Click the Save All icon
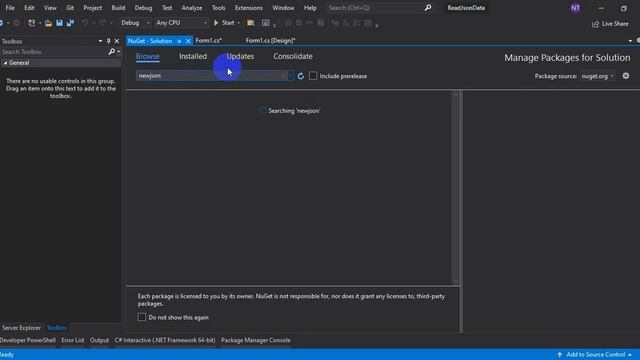This screenshot has height=360, width=640. coord(70,23)
